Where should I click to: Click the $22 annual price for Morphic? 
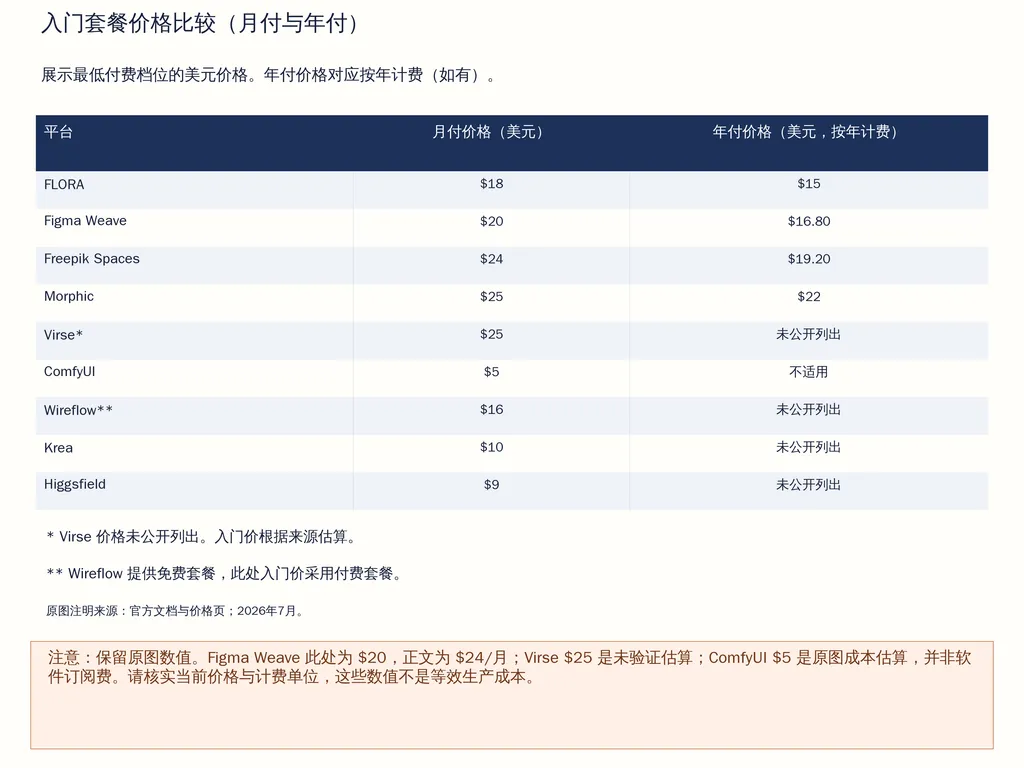[x=808, y=296]
